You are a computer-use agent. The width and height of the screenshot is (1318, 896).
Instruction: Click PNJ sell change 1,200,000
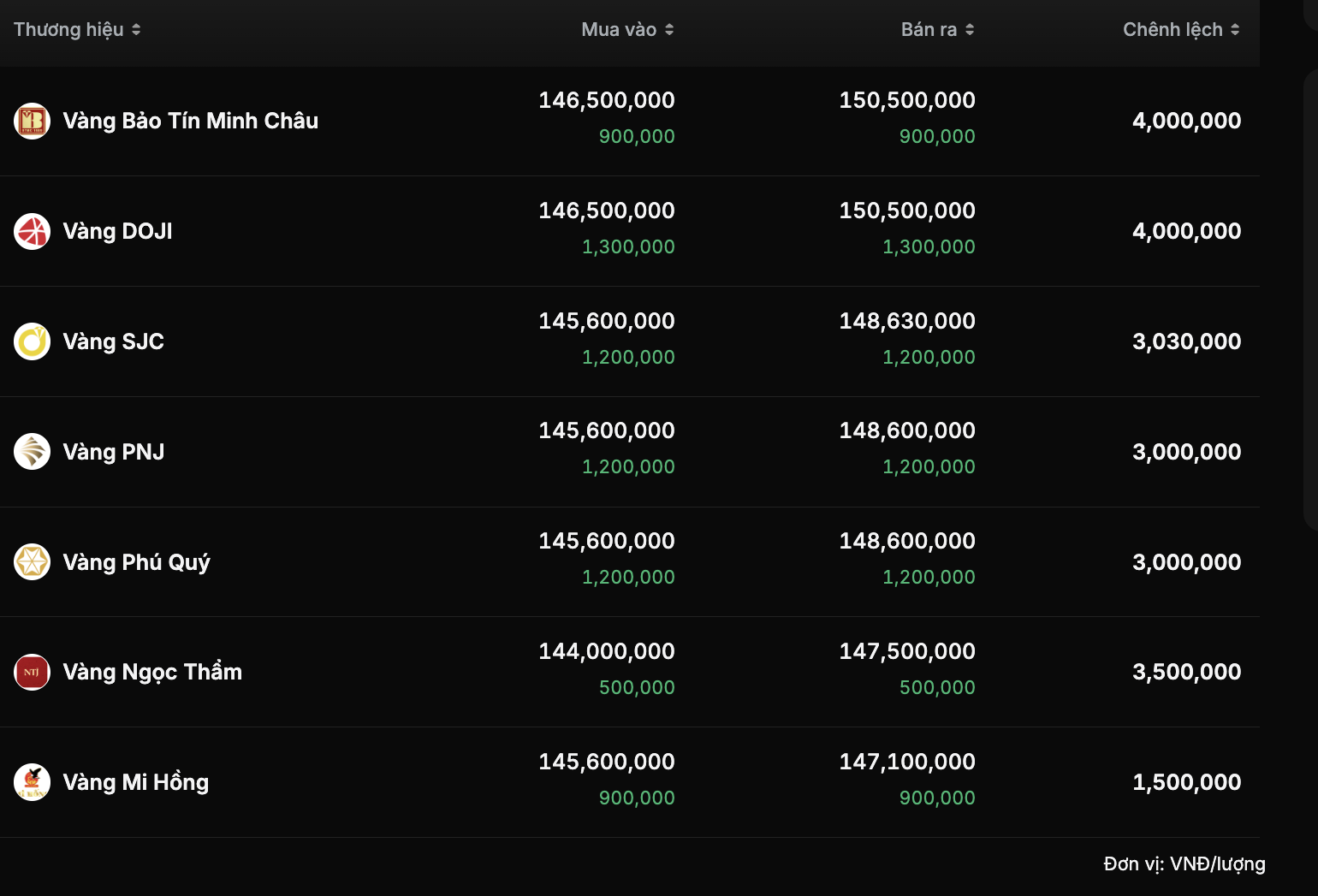[x=929, y=466]
